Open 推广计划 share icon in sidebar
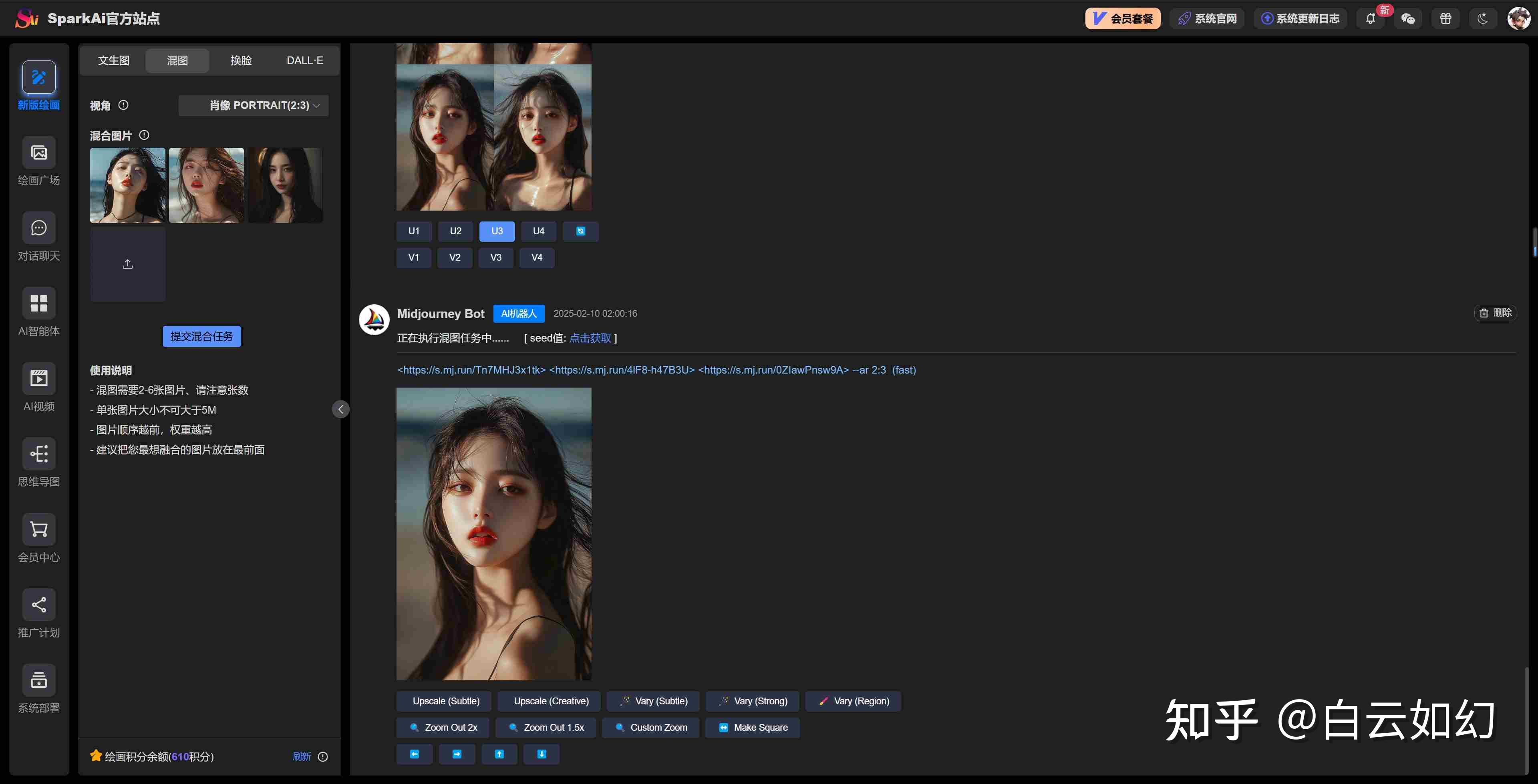The image size is (1538, 784). [x=39, y=605]
